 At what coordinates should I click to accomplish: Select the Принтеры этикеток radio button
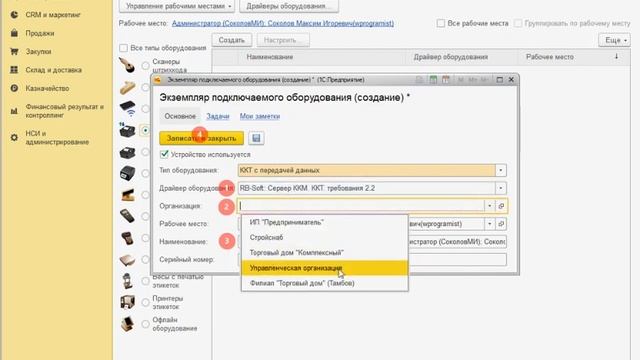[145, 302]
